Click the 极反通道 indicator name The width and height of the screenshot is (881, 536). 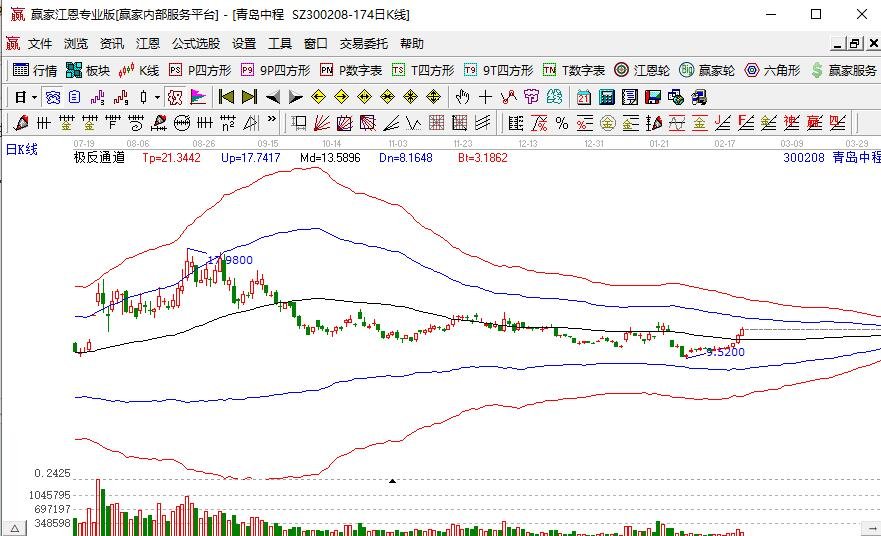coord(99,157)
